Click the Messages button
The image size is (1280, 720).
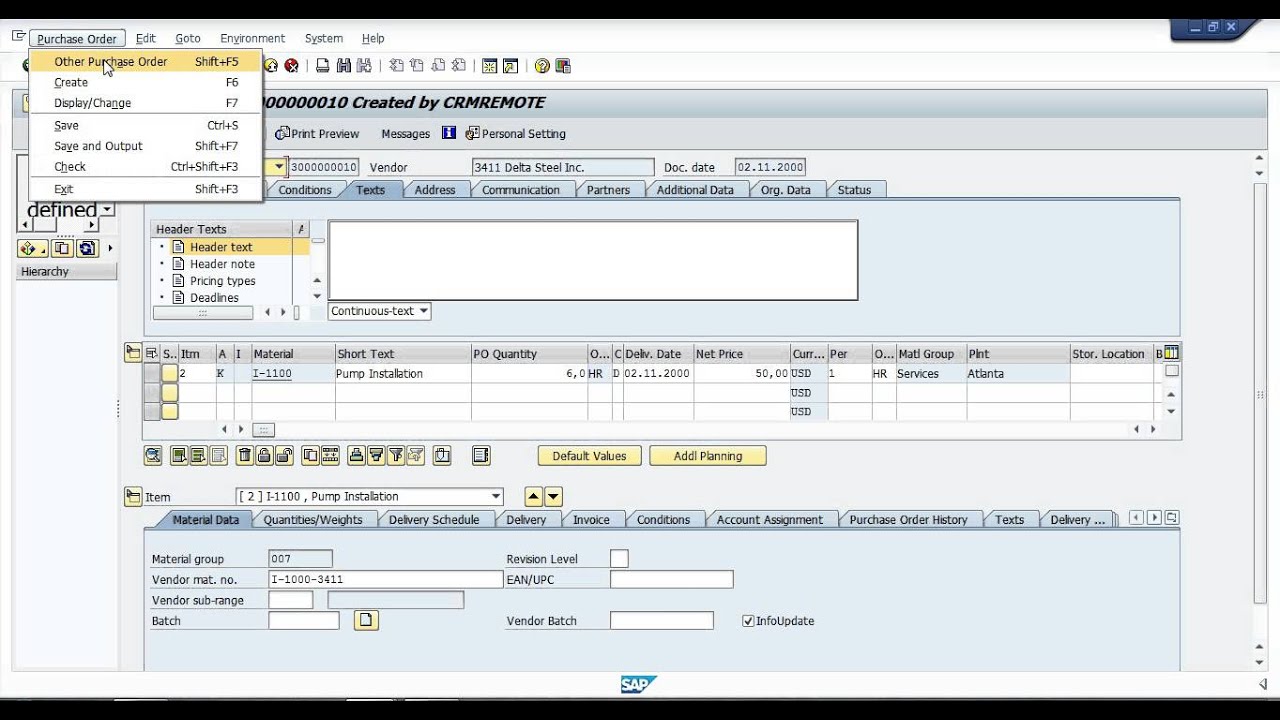pyautogui.click(x=405, y=133)
